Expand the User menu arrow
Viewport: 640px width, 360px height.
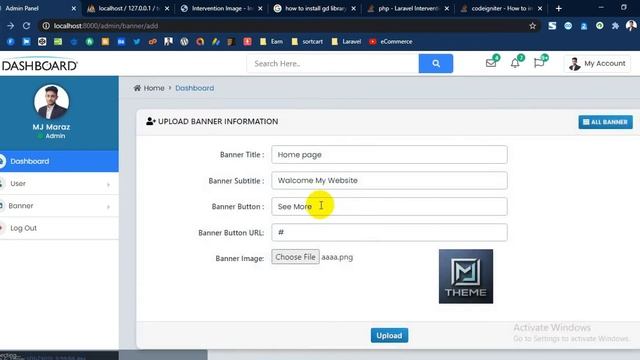108,184
